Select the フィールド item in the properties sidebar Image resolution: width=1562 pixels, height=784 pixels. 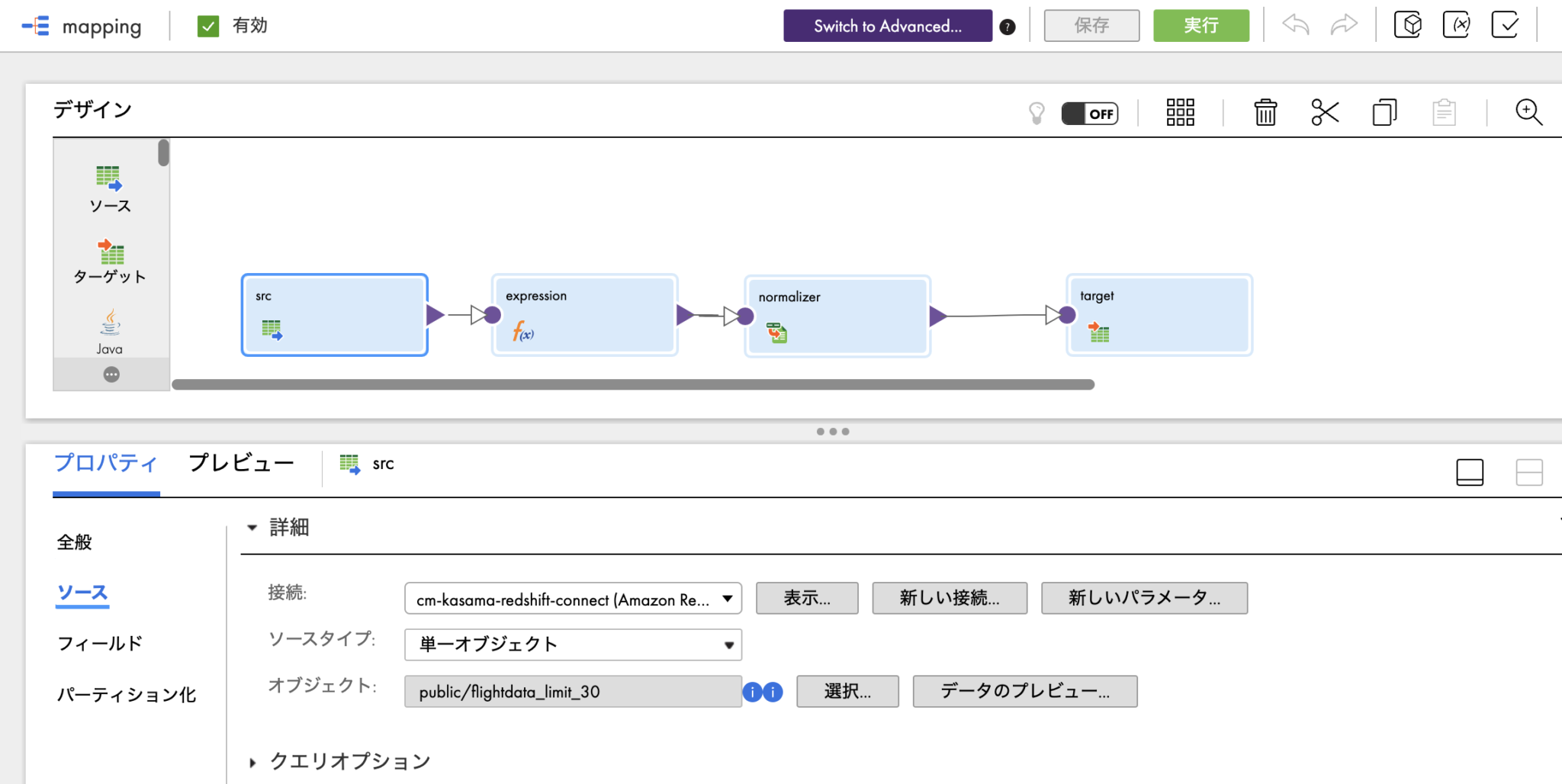point(99,643)
